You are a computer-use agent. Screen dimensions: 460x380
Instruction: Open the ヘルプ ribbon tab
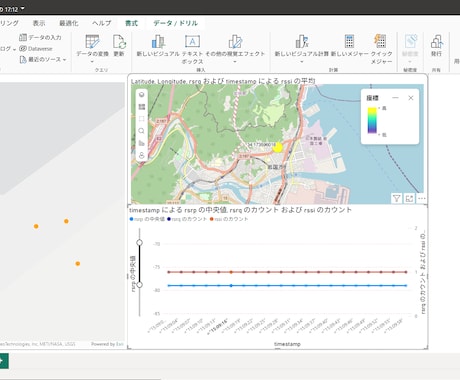[102, 23]
